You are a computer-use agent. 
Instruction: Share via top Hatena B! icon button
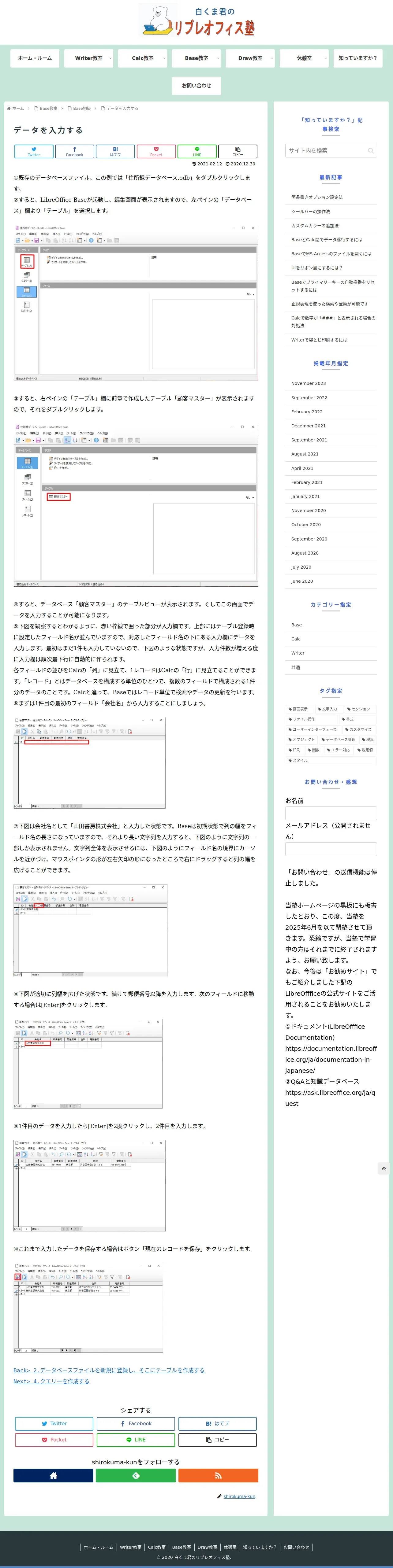[115, 152]
